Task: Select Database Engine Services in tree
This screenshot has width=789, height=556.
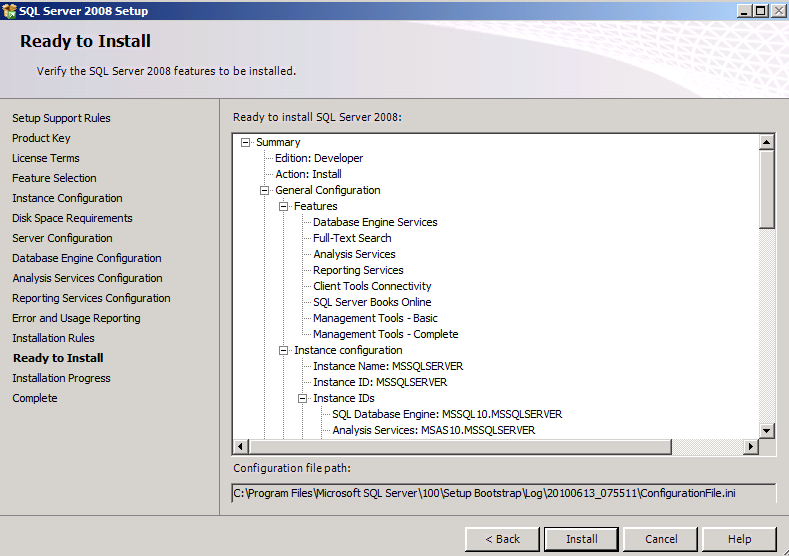Action: 375,222
